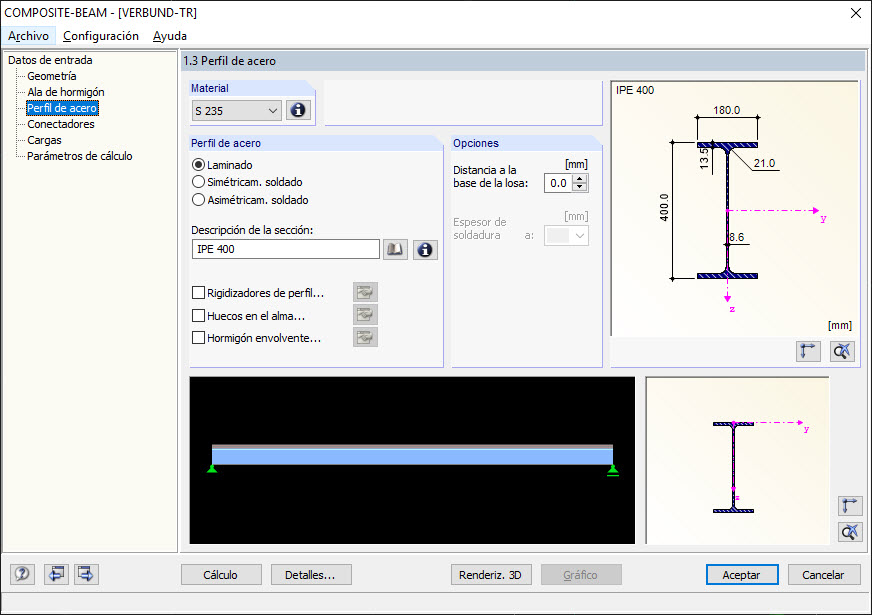The image size is (872, 615).
Task: Select the Laminado radio option
Action: click(x=198, y=165)
